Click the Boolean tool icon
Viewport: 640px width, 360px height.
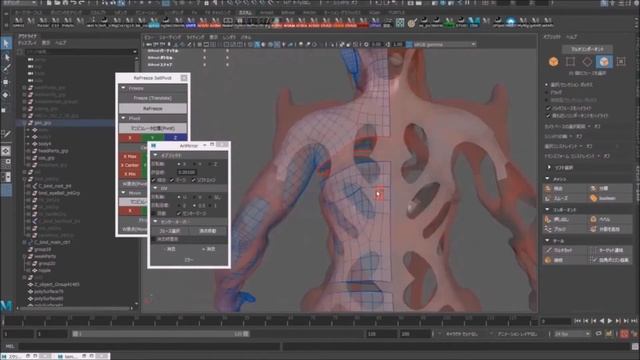click(593, 198)
